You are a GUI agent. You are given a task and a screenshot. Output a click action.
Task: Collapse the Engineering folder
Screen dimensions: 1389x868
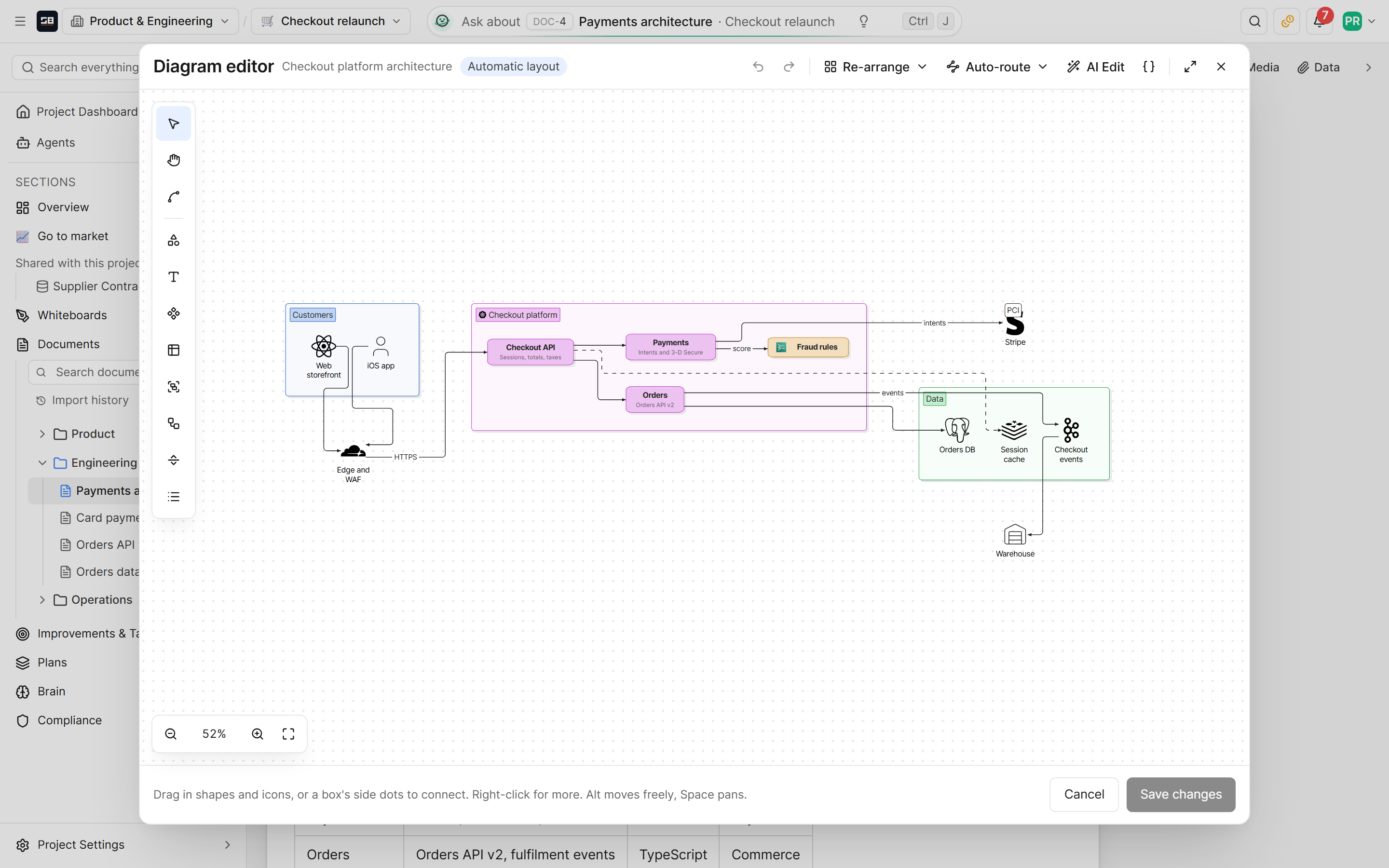(x=42, y=463)
